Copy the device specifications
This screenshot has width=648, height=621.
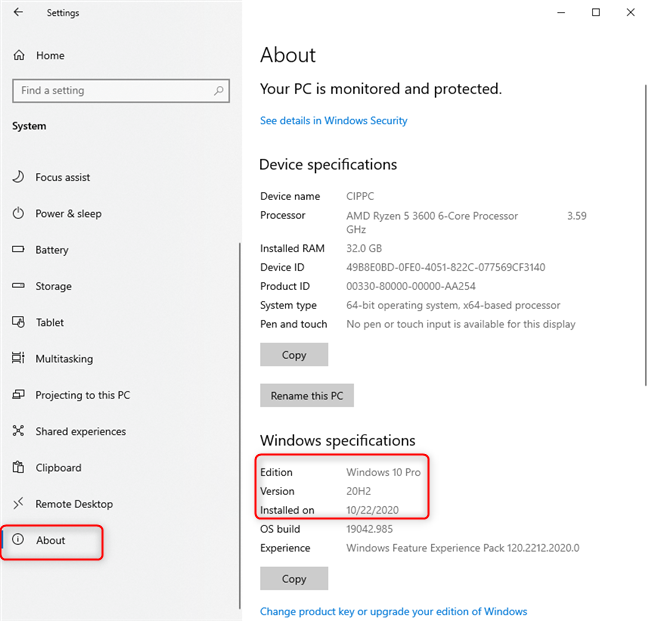pos(294,355)
